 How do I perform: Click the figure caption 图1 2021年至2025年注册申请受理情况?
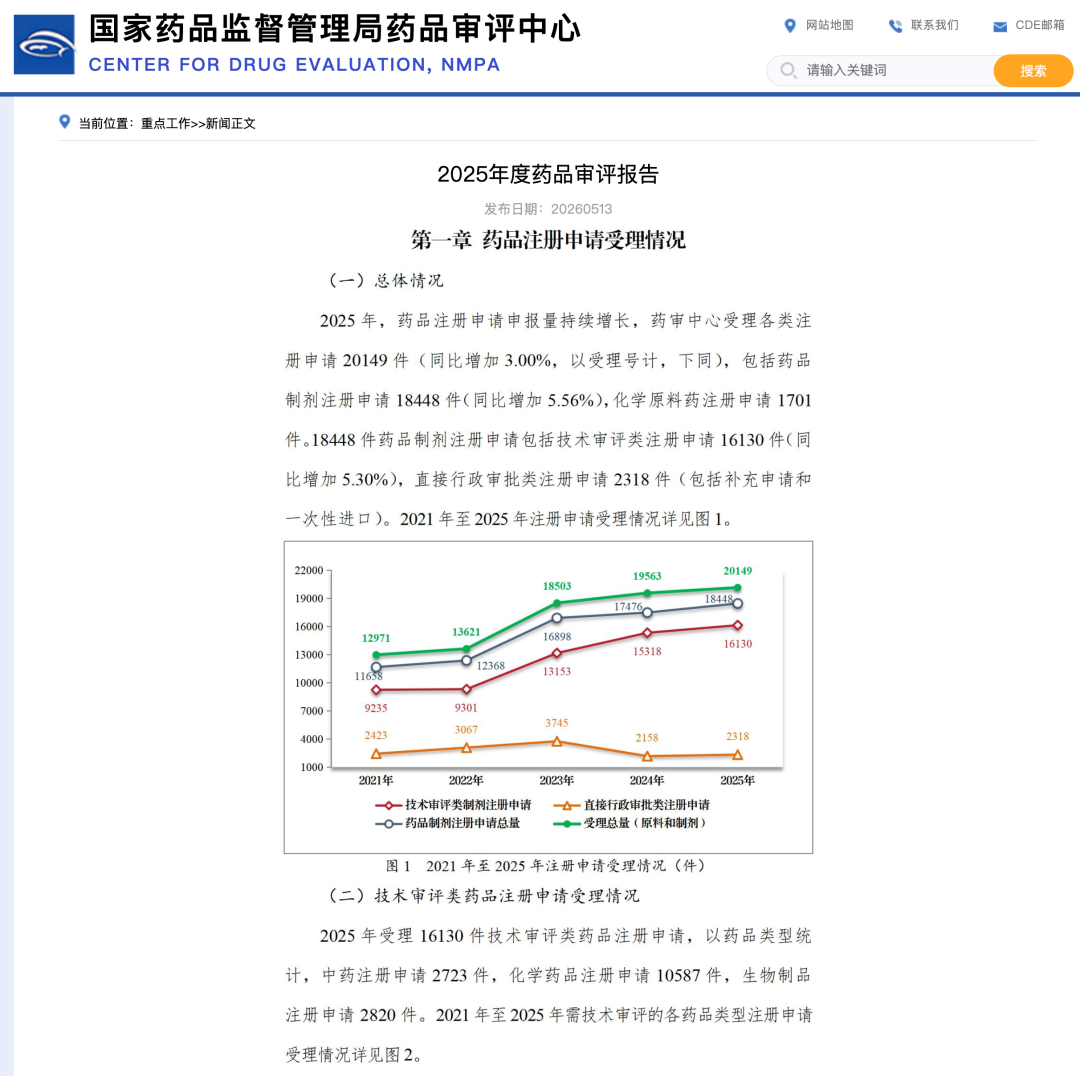545,866
